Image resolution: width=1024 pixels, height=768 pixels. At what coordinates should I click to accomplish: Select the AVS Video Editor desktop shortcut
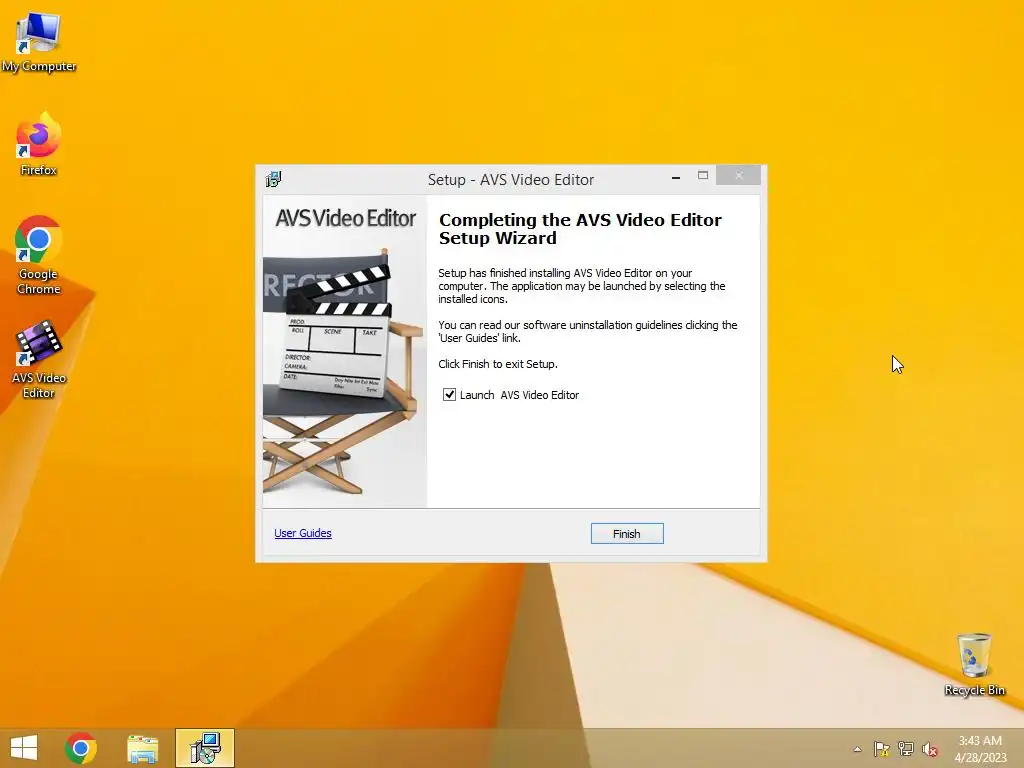[39, 359]
